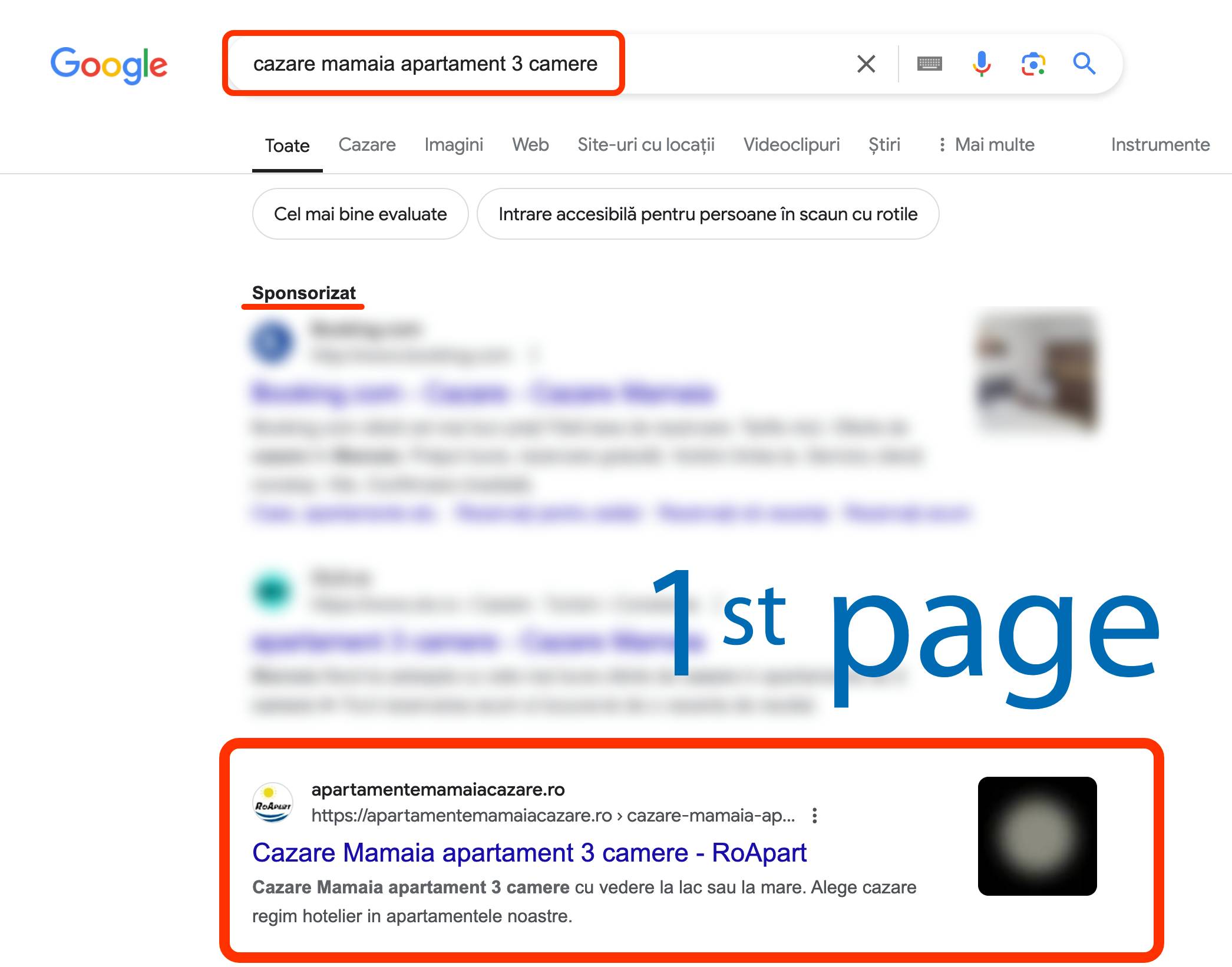Open the RoApart result thumbnail image
This screenshot has width=1232, height=967.
pyautogui.click(x=1037, y=836)
